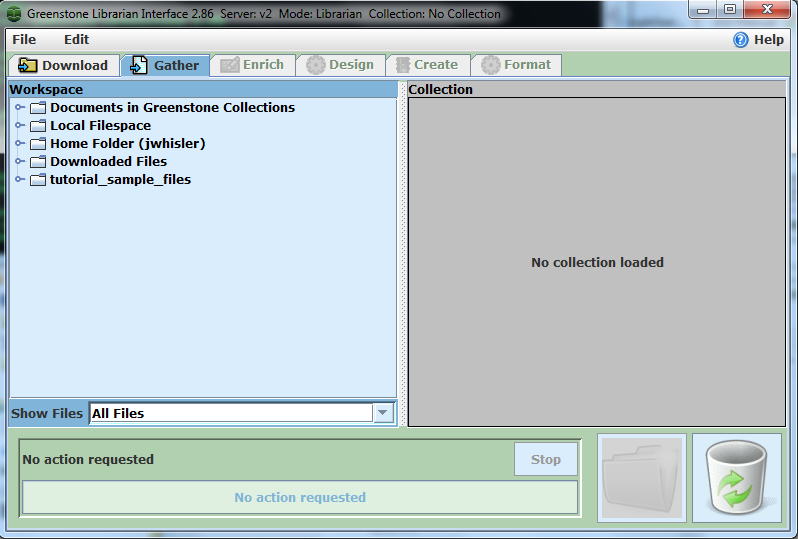Click the No action requested progress bar
The width and height of the screenshot is (798, 539).
coord(300,497)
